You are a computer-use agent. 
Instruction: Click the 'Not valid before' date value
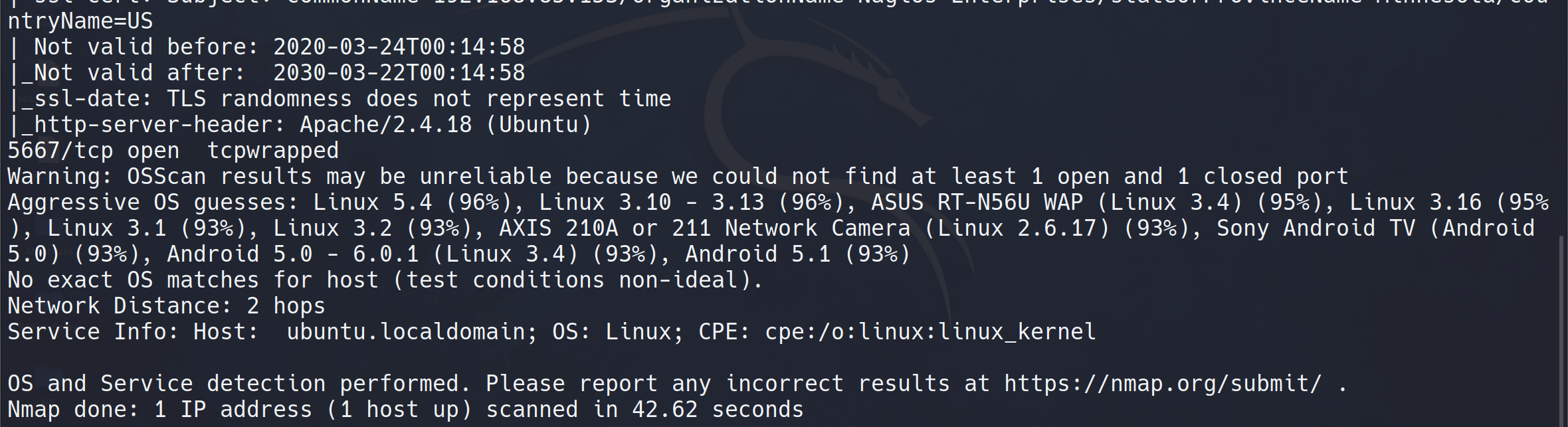[x=399, y=47]
